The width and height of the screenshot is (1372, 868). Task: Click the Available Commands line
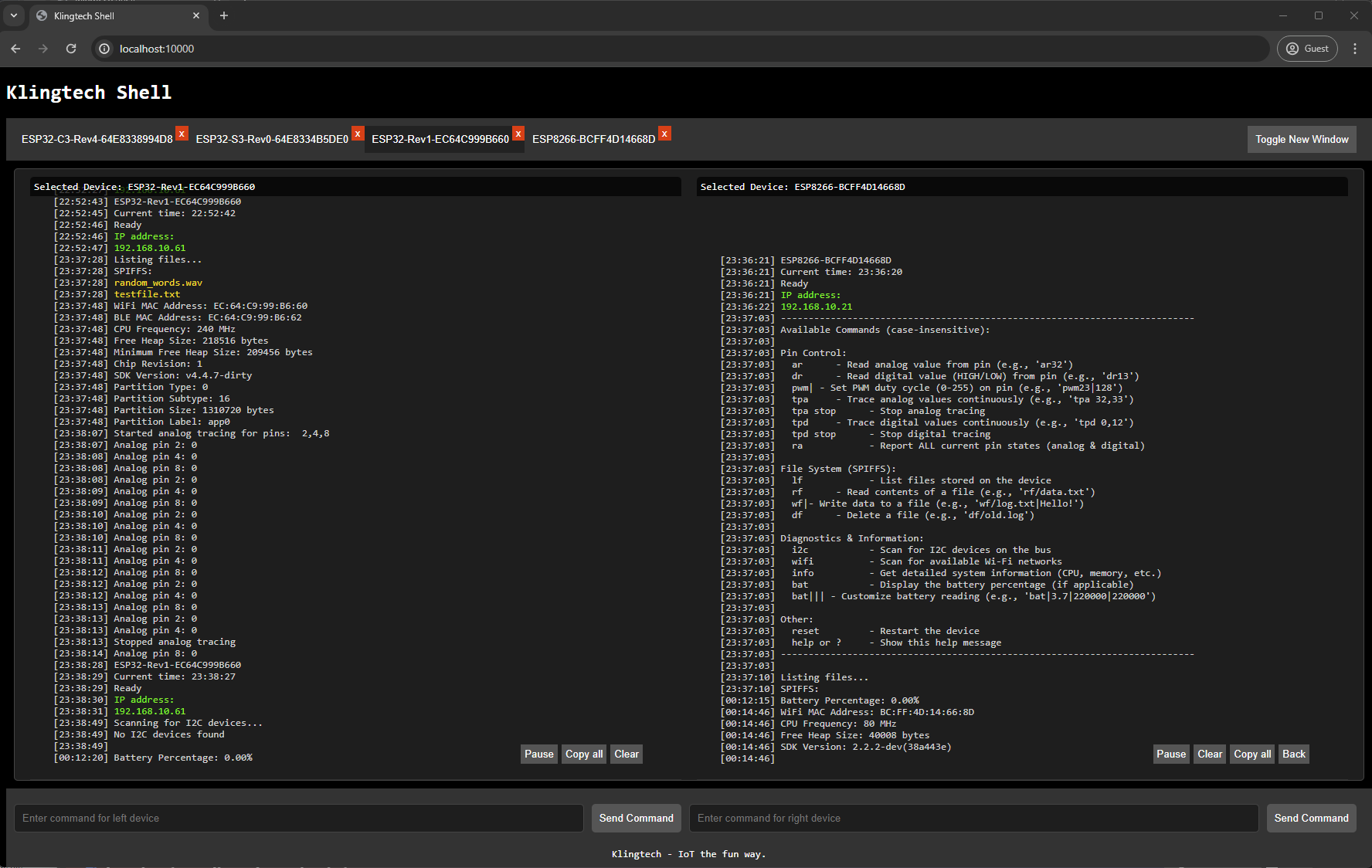885,330
